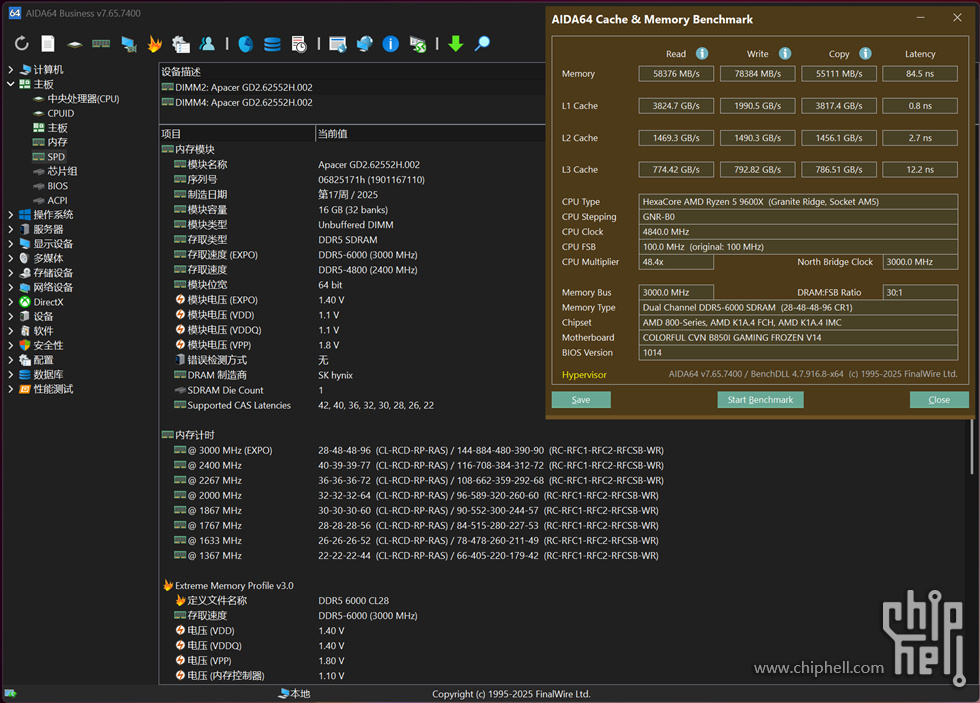The width and height of the screenshot is (980, 703).
Task: Click the blue circle info toolbar icon
Action: 391,44
